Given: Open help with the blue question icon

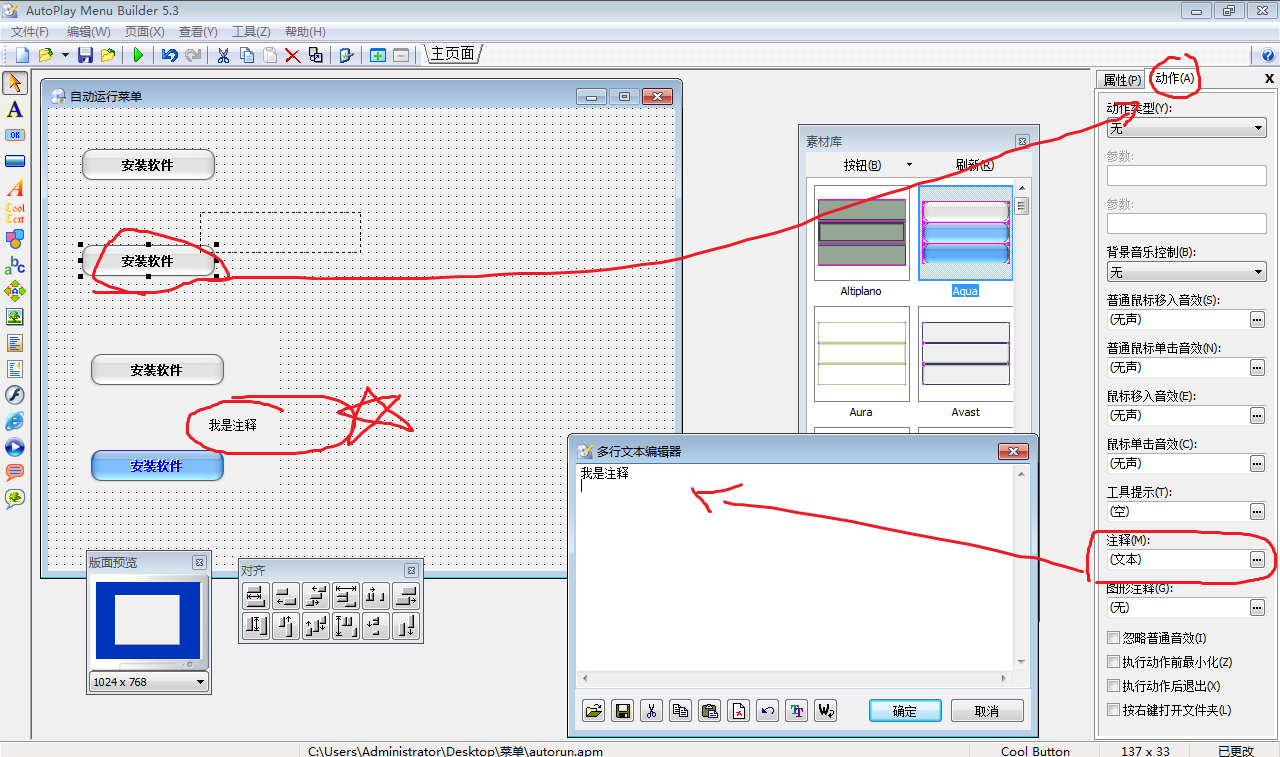Looking at the screenshot, I should [1268, 56].
